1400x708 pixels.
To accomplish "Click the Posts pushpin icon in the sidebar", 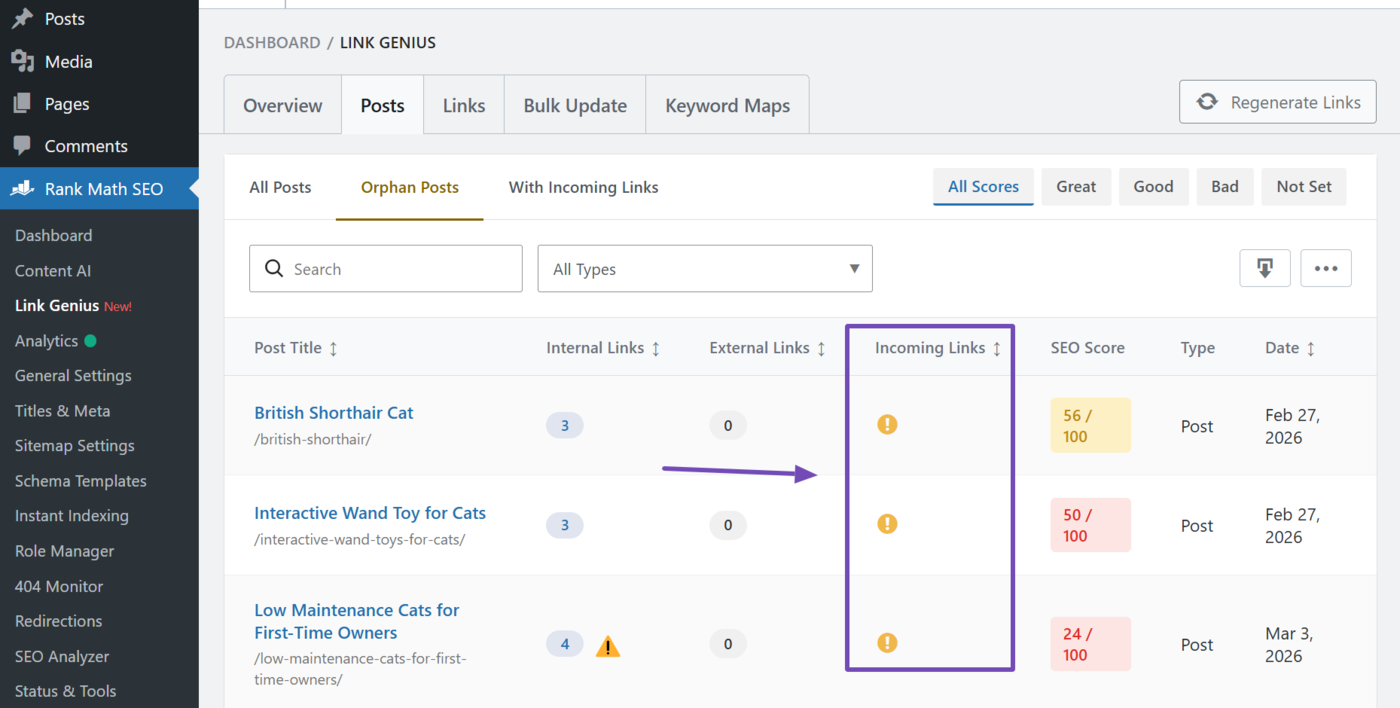I will click(x=20, y=18).
